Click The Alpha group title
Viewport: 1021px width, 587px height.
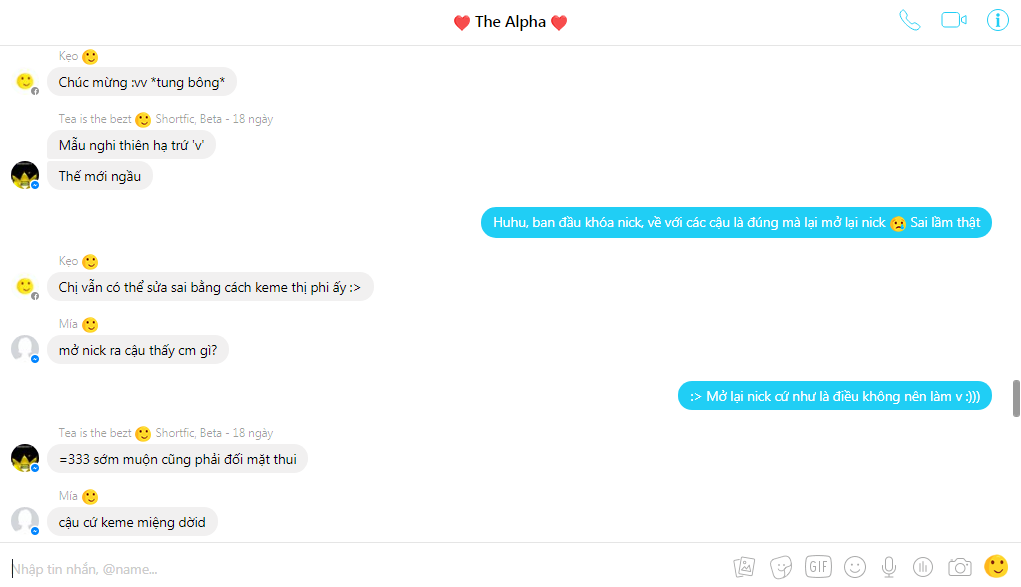point(510,21)
